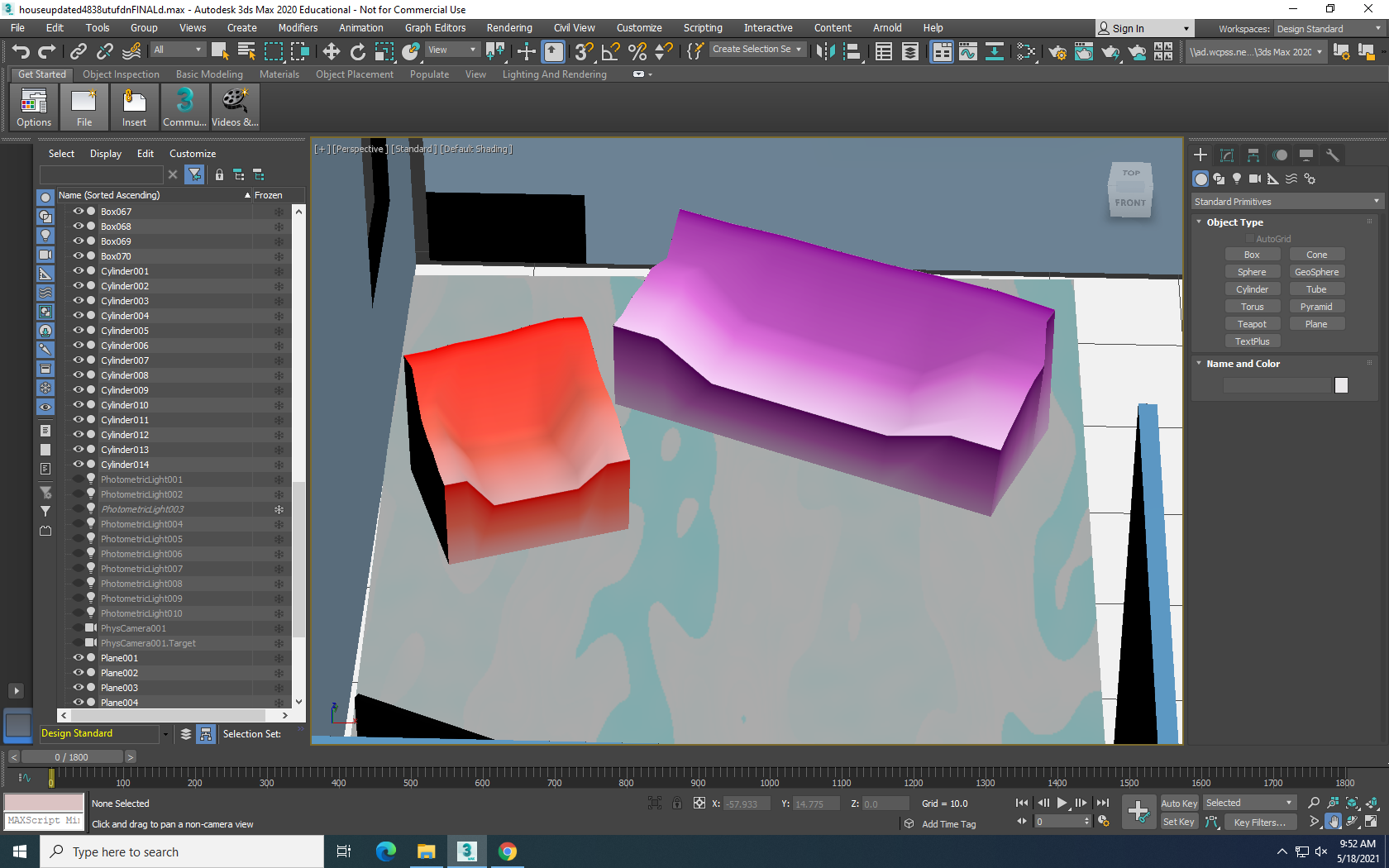The height and width of the screenshot is (868, 1389).
Task: Open the Hierarchy panel tab icon
Action: point(1253,155)
